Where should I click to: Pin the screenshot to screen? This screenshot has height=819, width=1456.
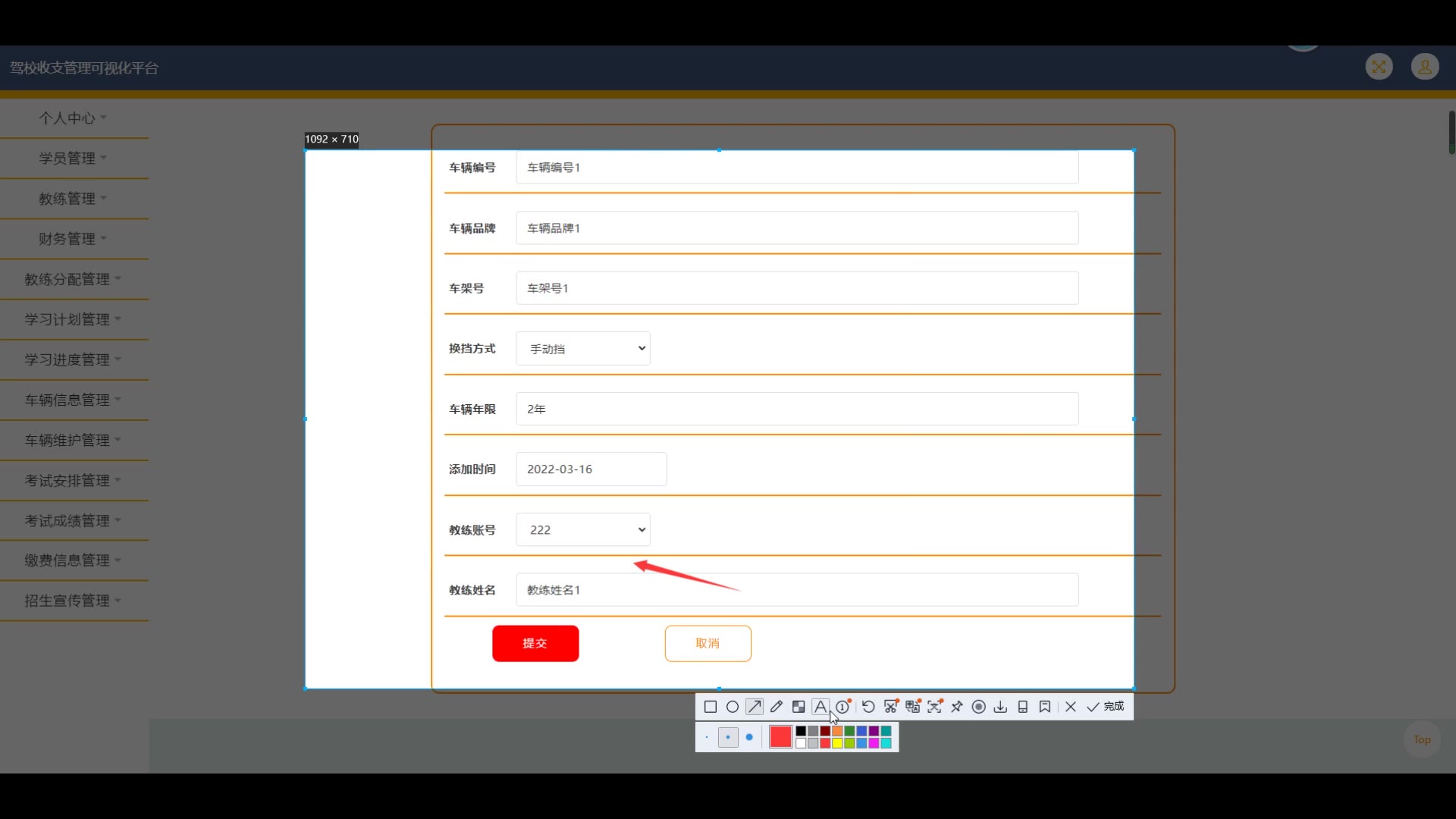[x=957, y=707]
